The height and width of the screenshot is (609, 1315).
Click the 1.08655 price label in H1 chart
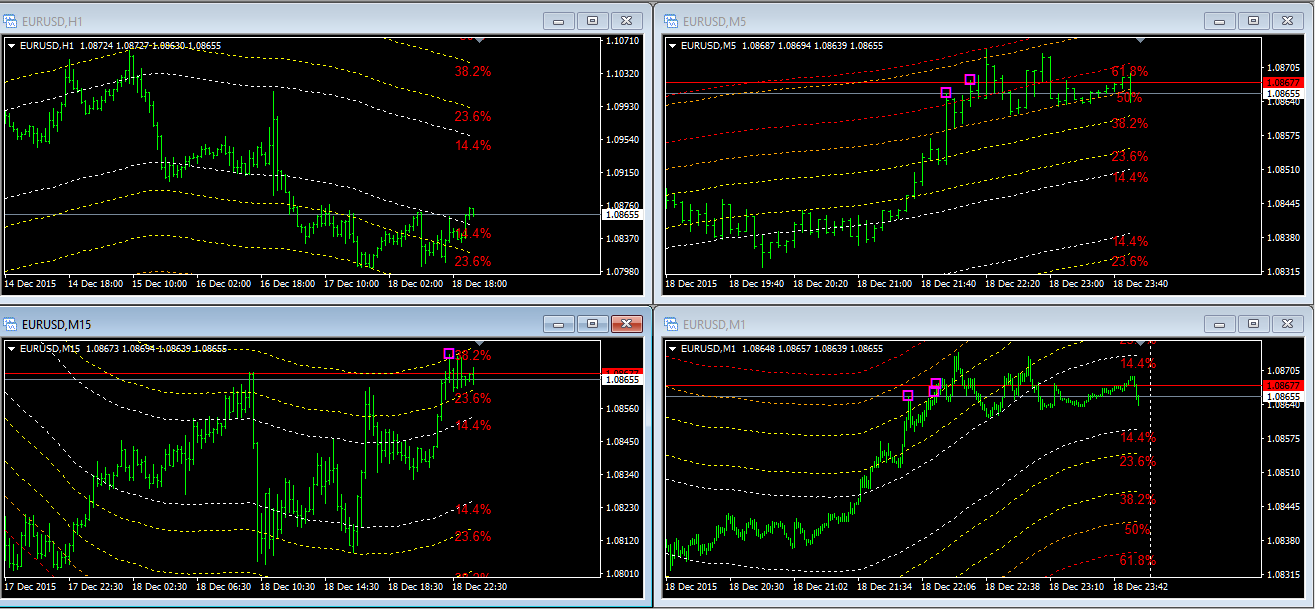tap(624, 214)
